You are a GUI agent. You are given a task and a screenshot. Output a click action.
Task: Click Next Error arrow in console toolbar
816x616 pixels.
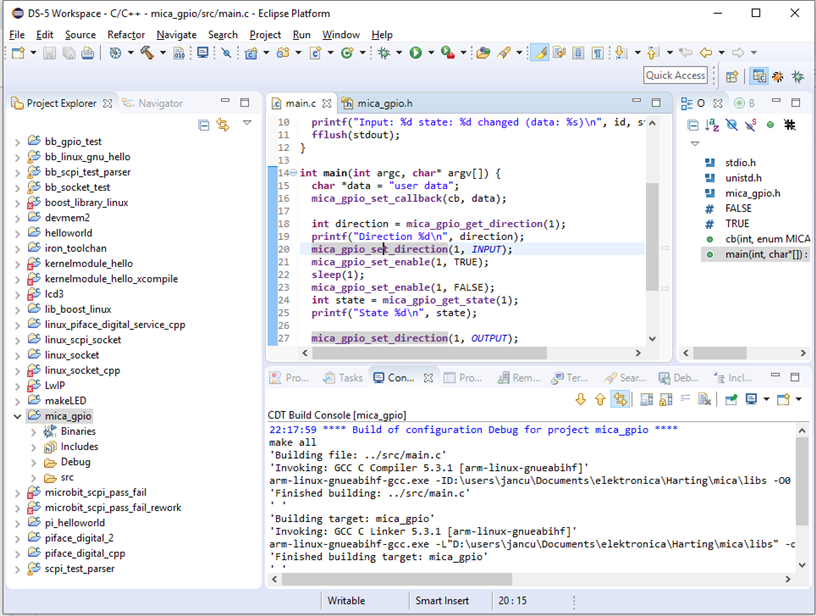tap(581, 400)
